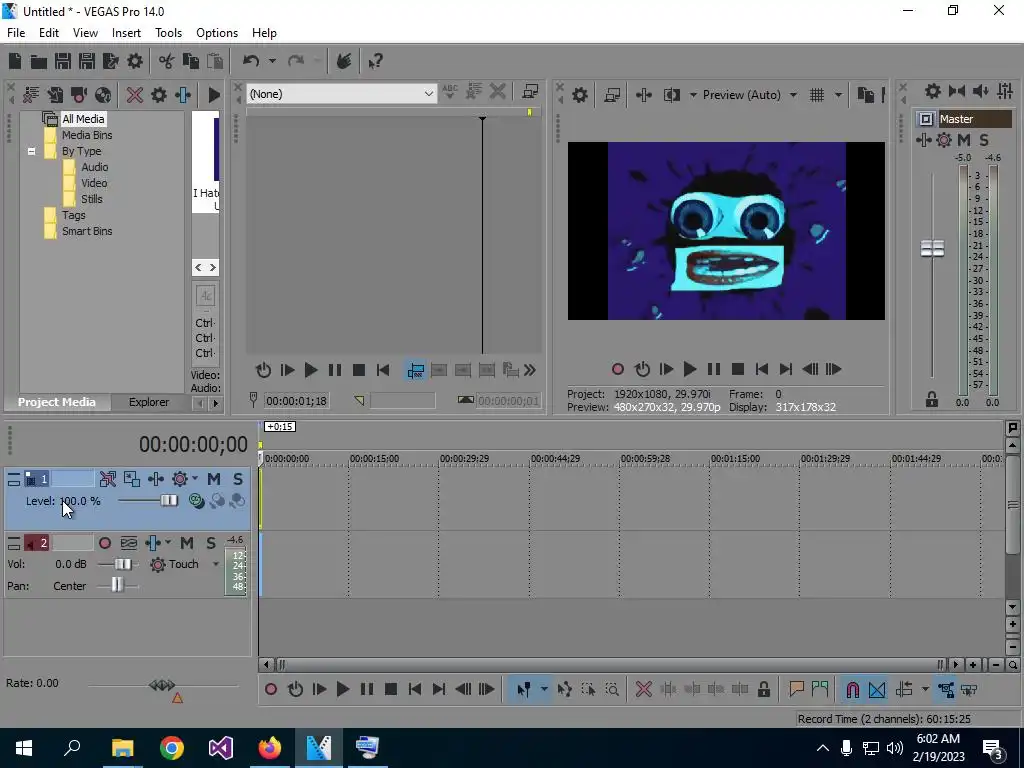The image size is (1024, 768).
Task: Open the Tools menu
Action: coord(168,33)
